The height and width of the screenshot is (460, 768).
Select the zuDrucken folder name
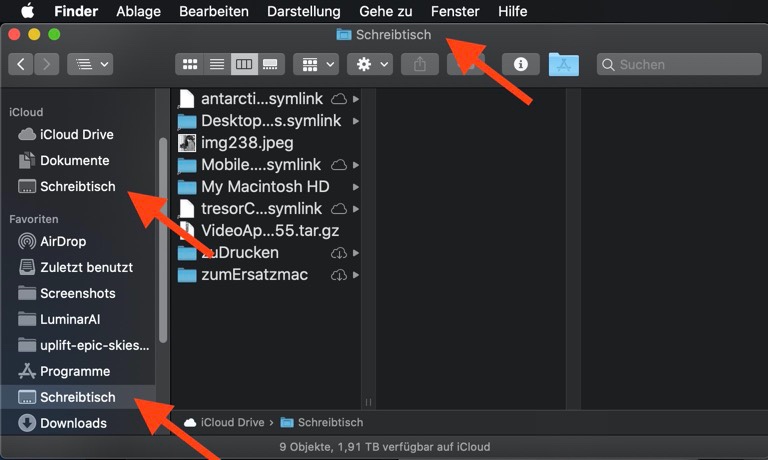(x=240, y=252)
